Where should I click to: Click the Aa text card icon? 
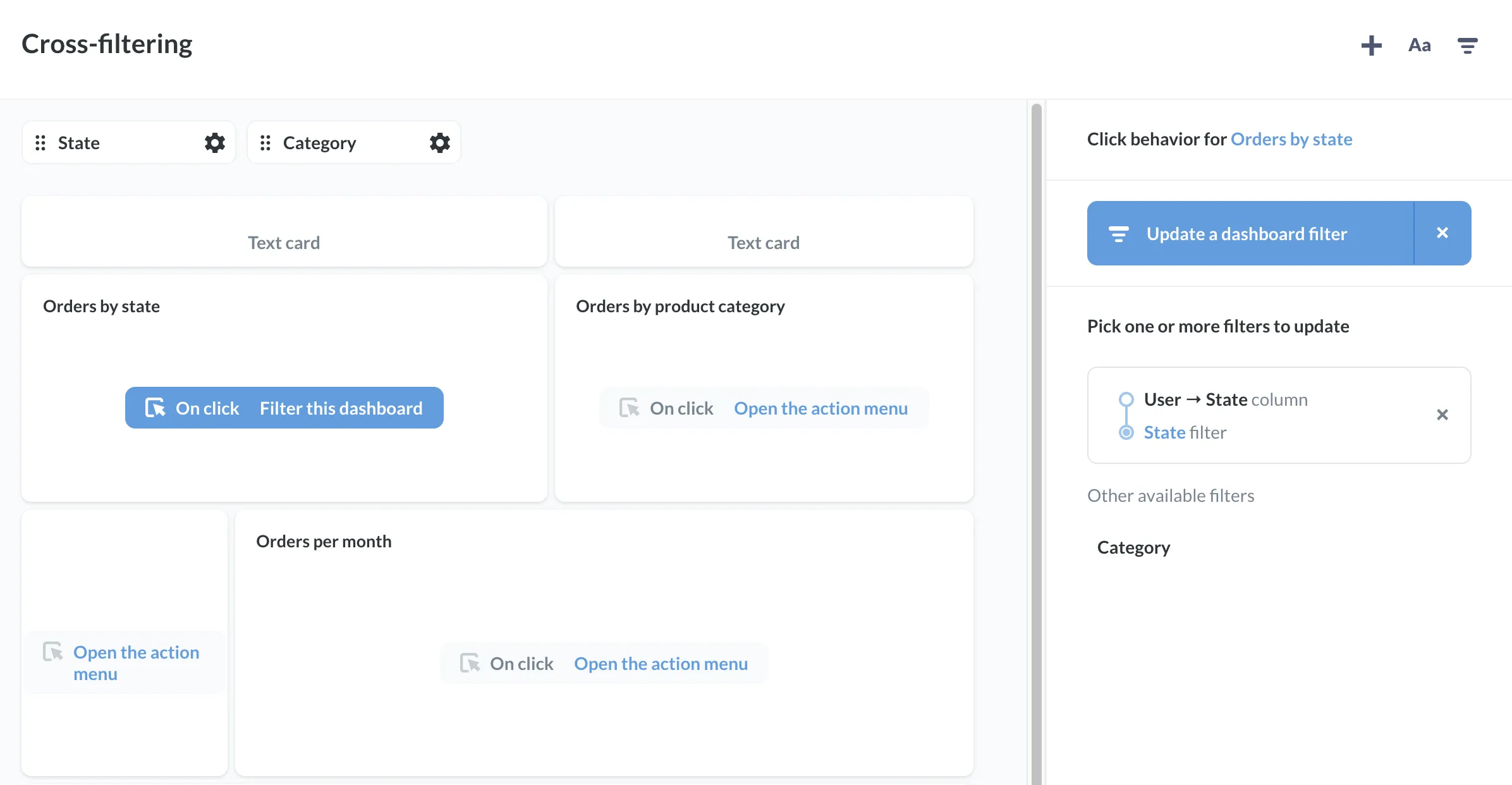pos(1419,45)
